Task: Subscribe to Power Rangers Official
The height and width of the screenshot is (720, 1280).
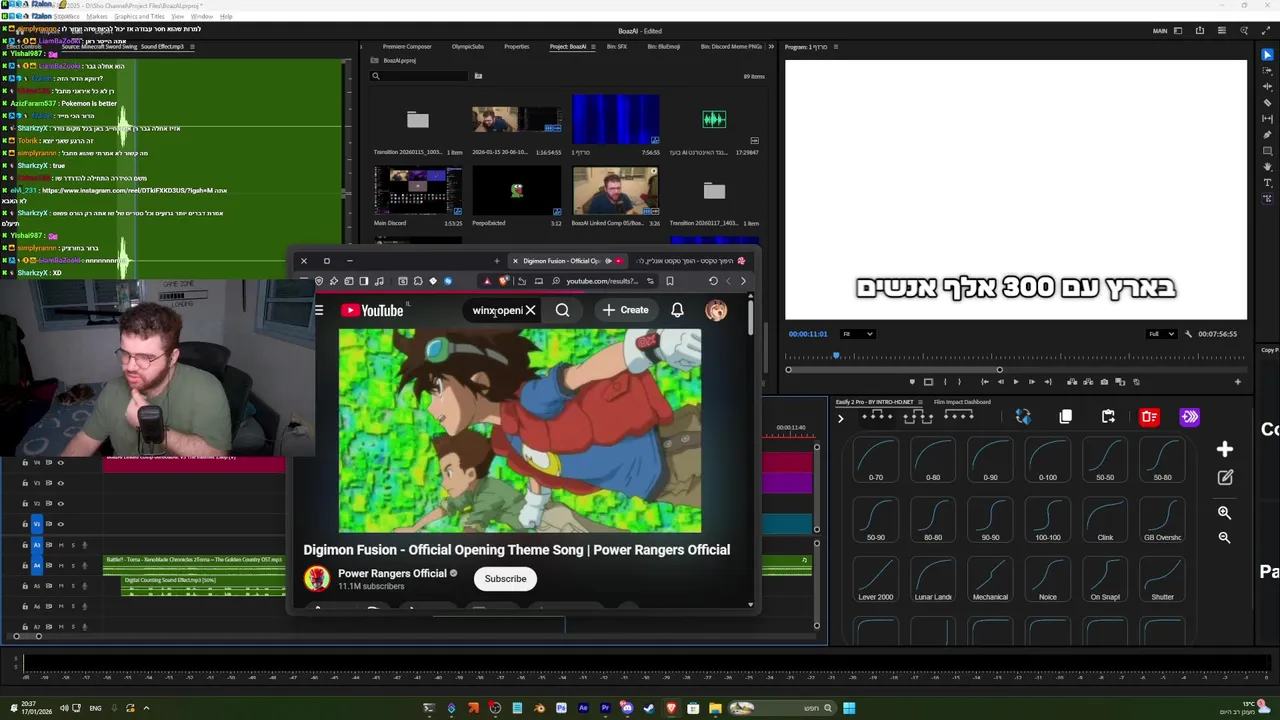Action: (x=505, y=579)
